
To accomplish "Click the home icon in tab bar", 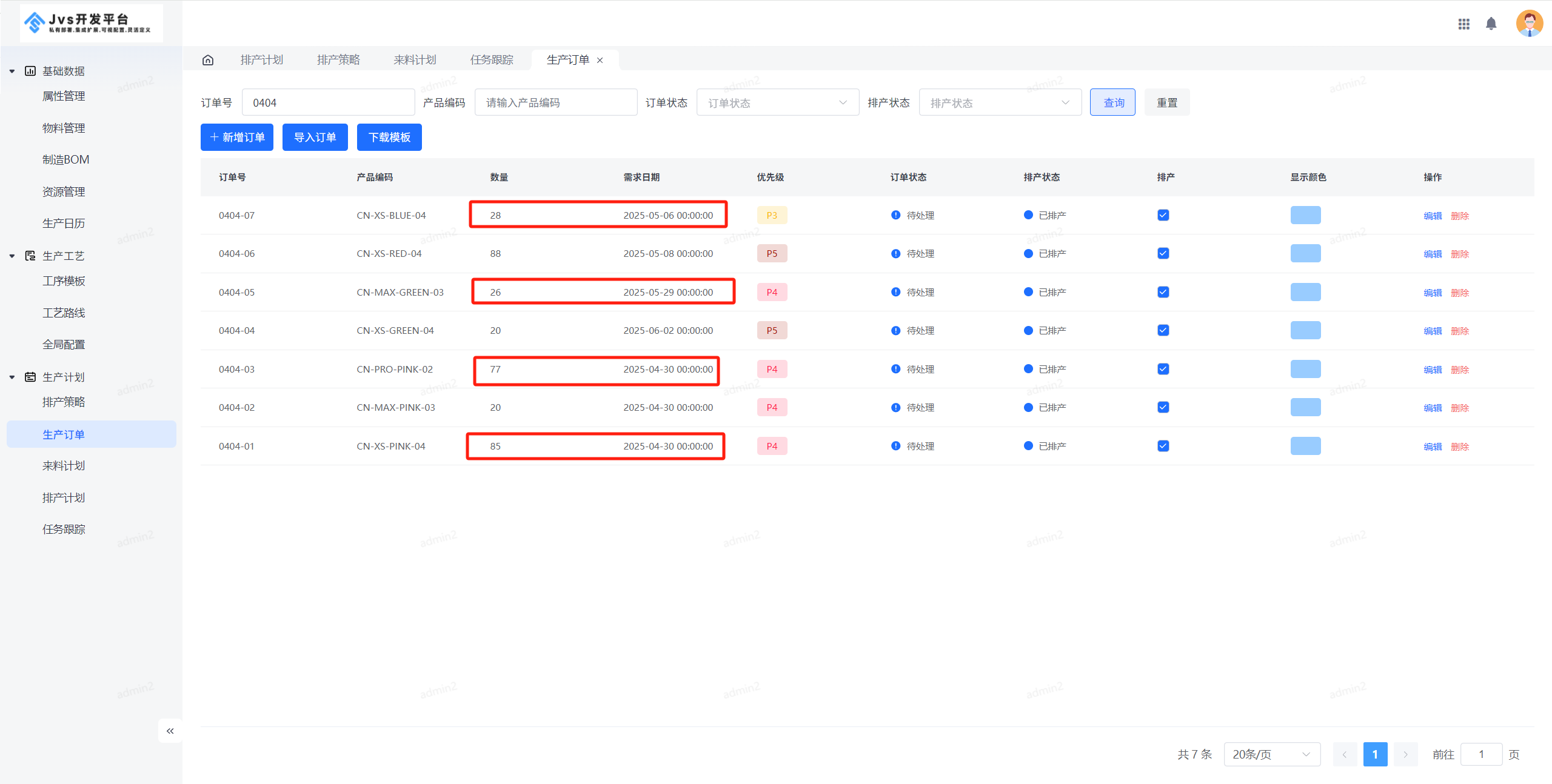I will coord(208,59).
